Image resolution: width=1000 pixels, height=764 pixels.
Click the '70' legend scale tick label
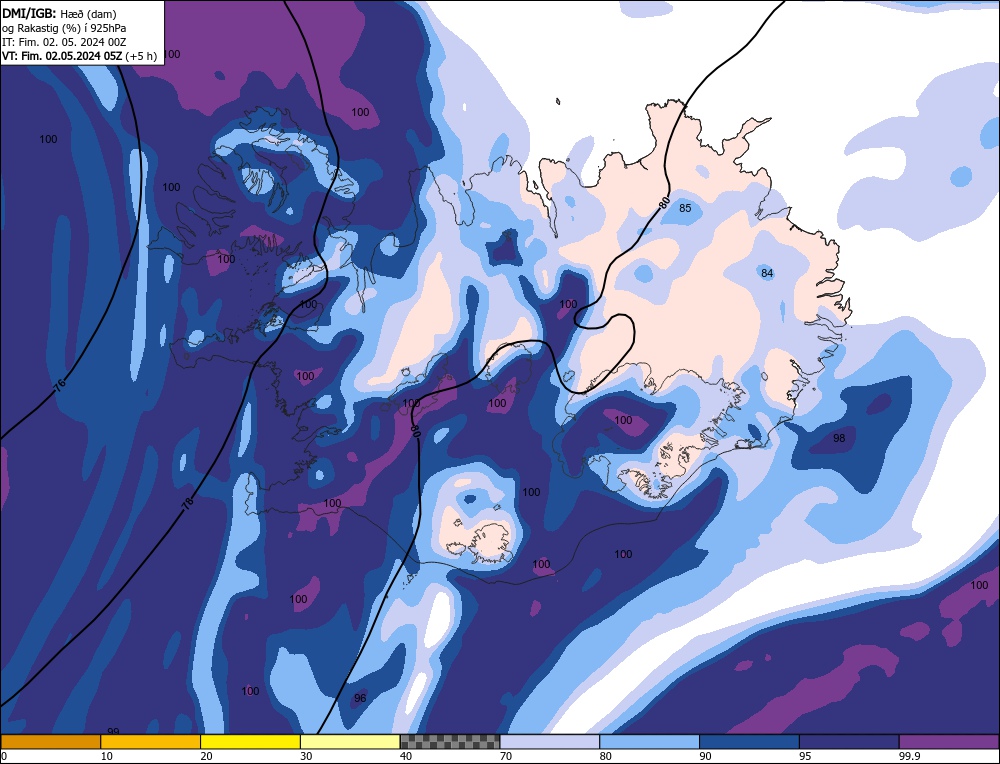506,756
